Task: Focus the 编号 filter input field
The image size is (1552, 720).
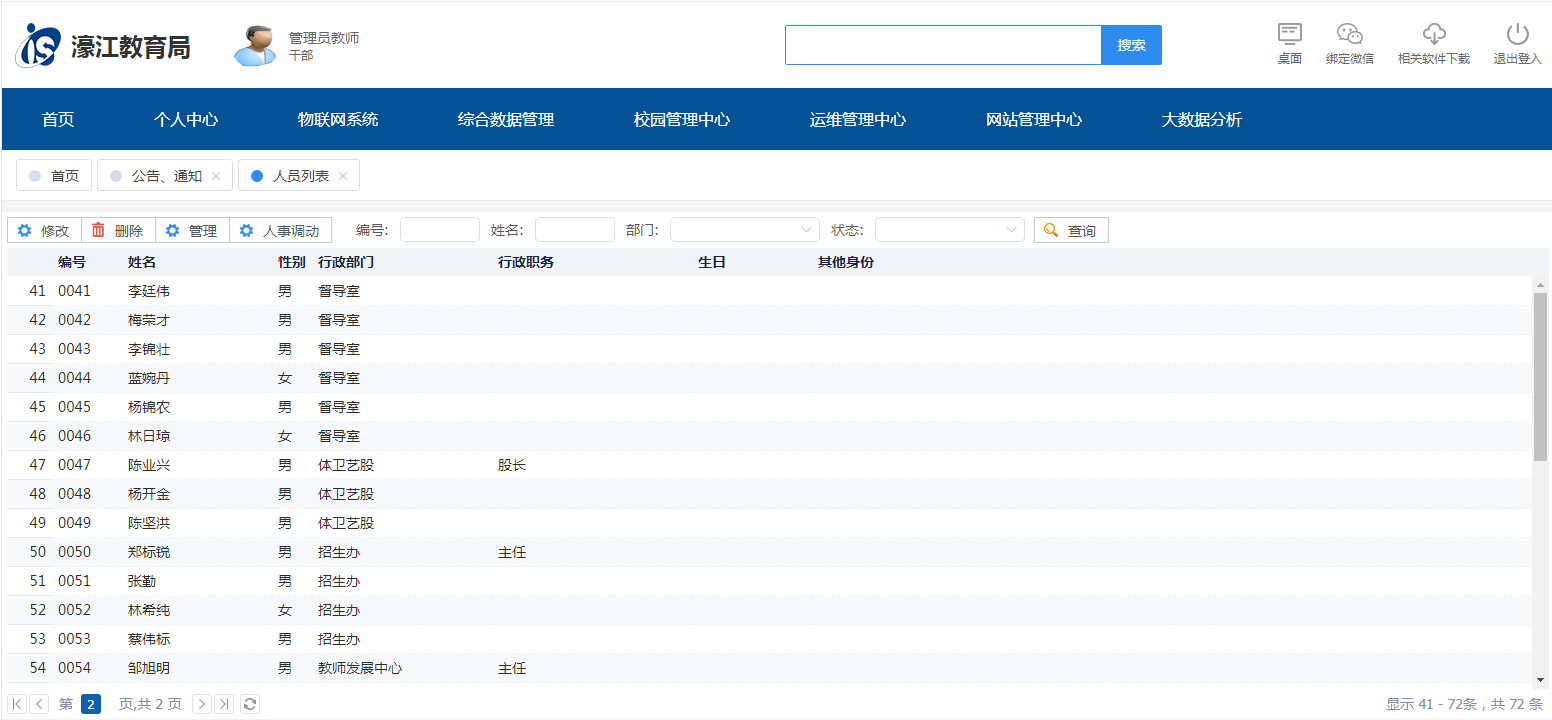Action: (x=440, y=230)
